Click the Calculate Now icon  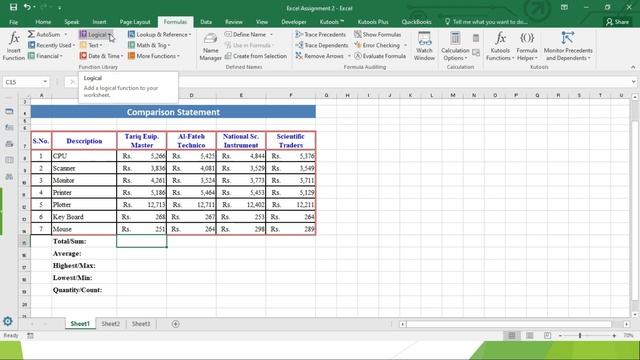pos(476,38)
